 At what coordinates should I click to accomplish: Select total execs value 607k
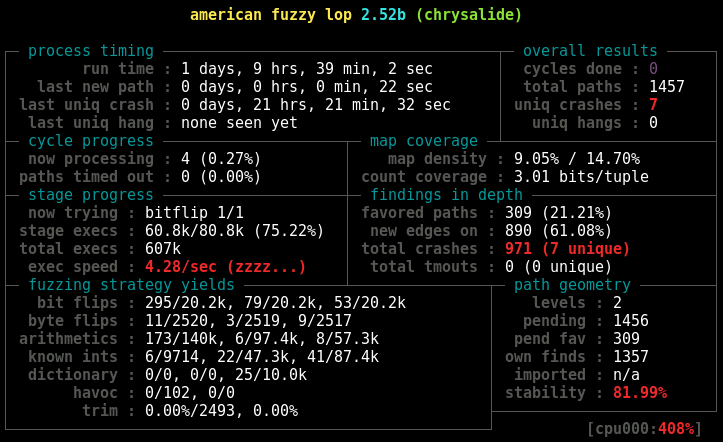click(163, 248)
